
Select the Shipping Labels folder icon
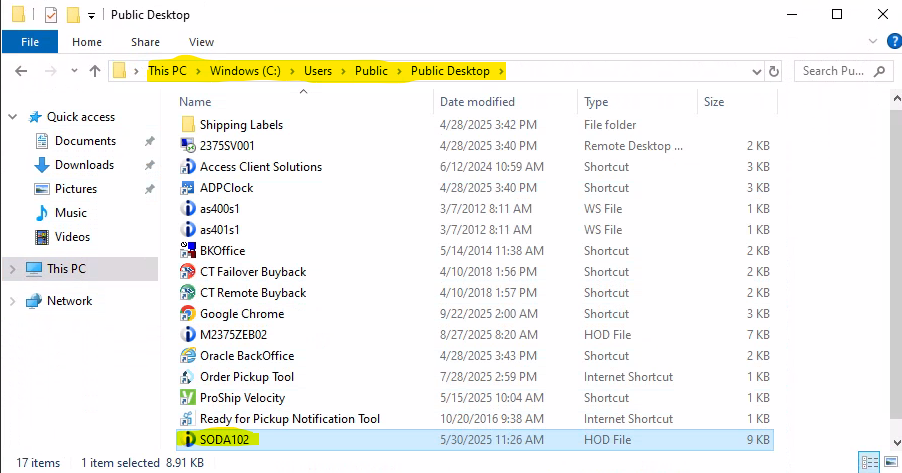[x=188, y=125]
